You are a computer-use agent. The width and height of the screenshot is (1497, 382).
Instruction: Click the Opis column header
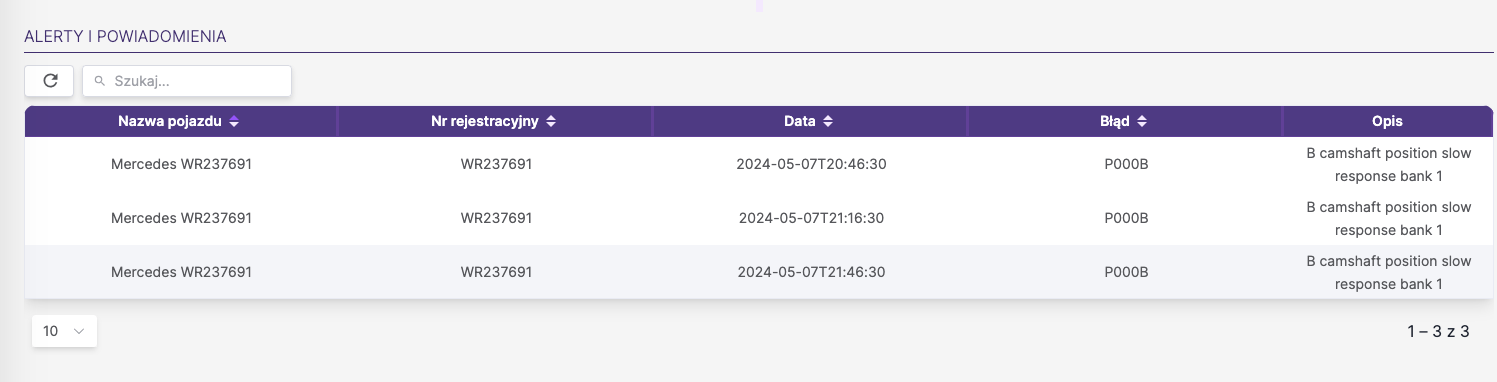tap(1388, 121)
